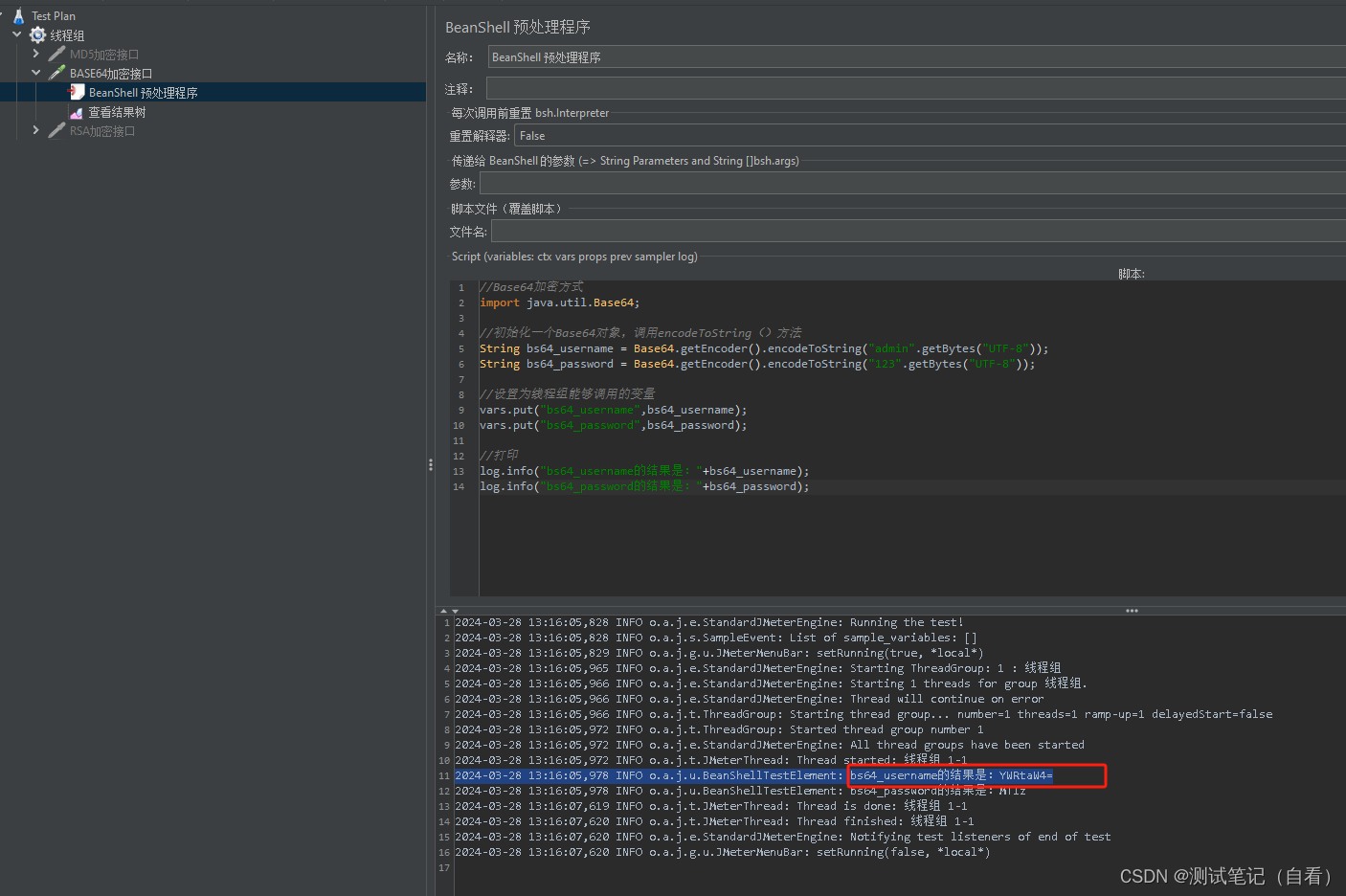Click the log panel collapse arrows

pyautogui.click(x=449, y=611)
